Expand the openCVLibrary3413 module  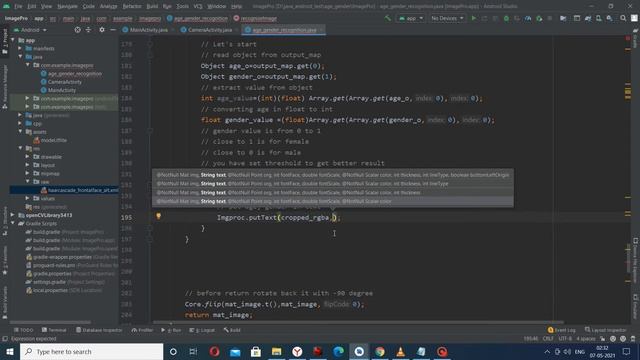(13, 215)
